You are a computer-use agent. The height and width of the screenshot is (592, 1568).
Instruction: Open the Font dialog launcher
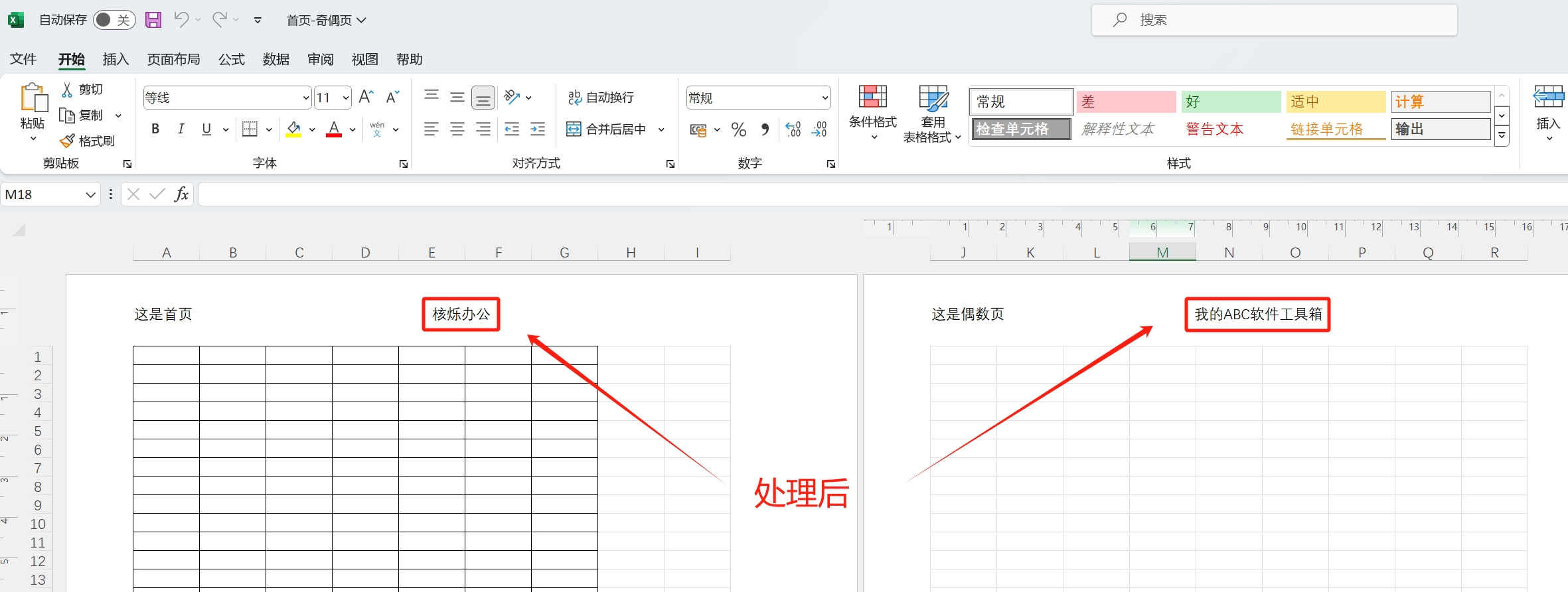404,164
